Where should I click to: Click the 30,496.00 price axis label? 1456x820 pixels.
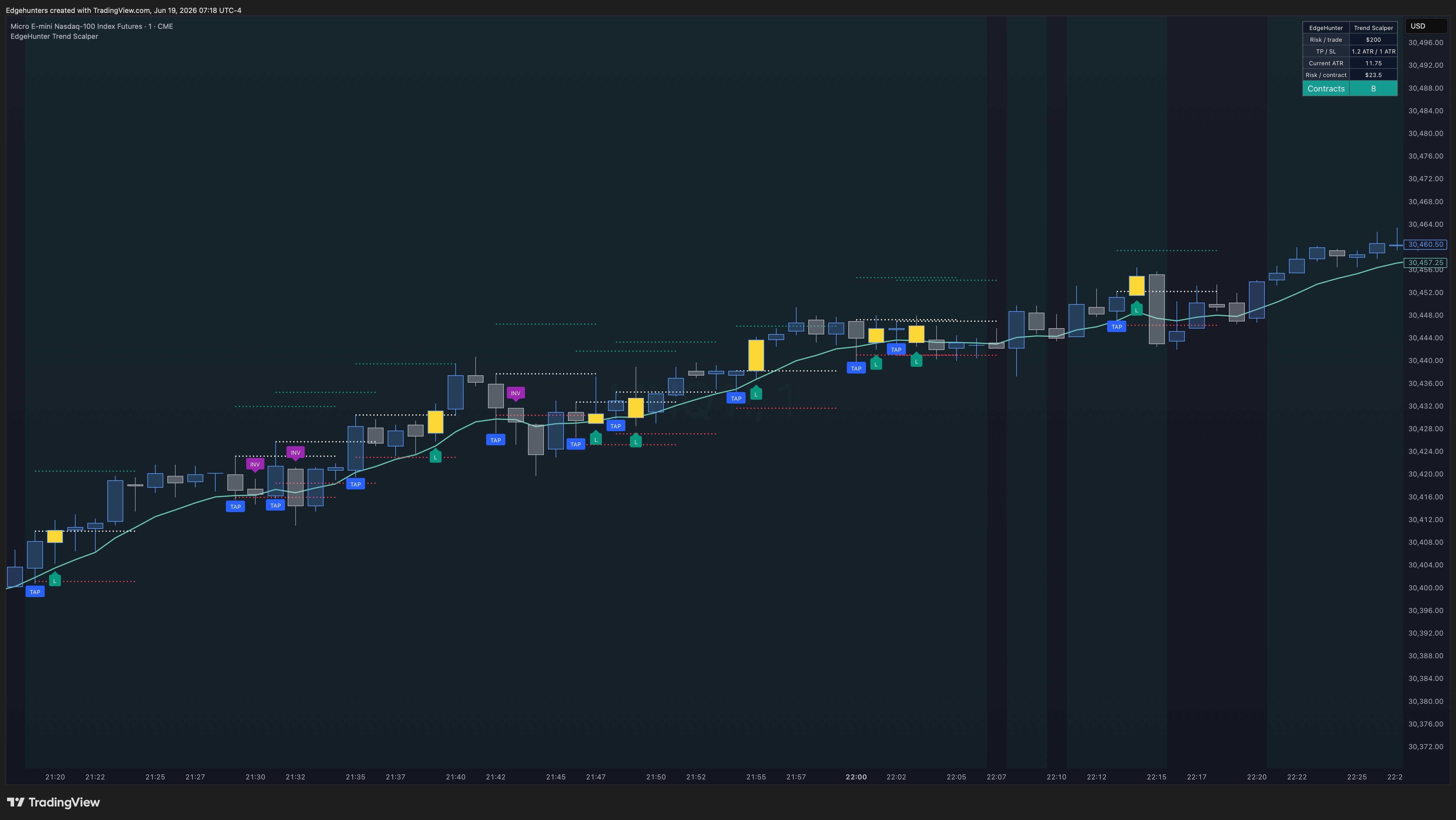click(x=1425, y=42)
